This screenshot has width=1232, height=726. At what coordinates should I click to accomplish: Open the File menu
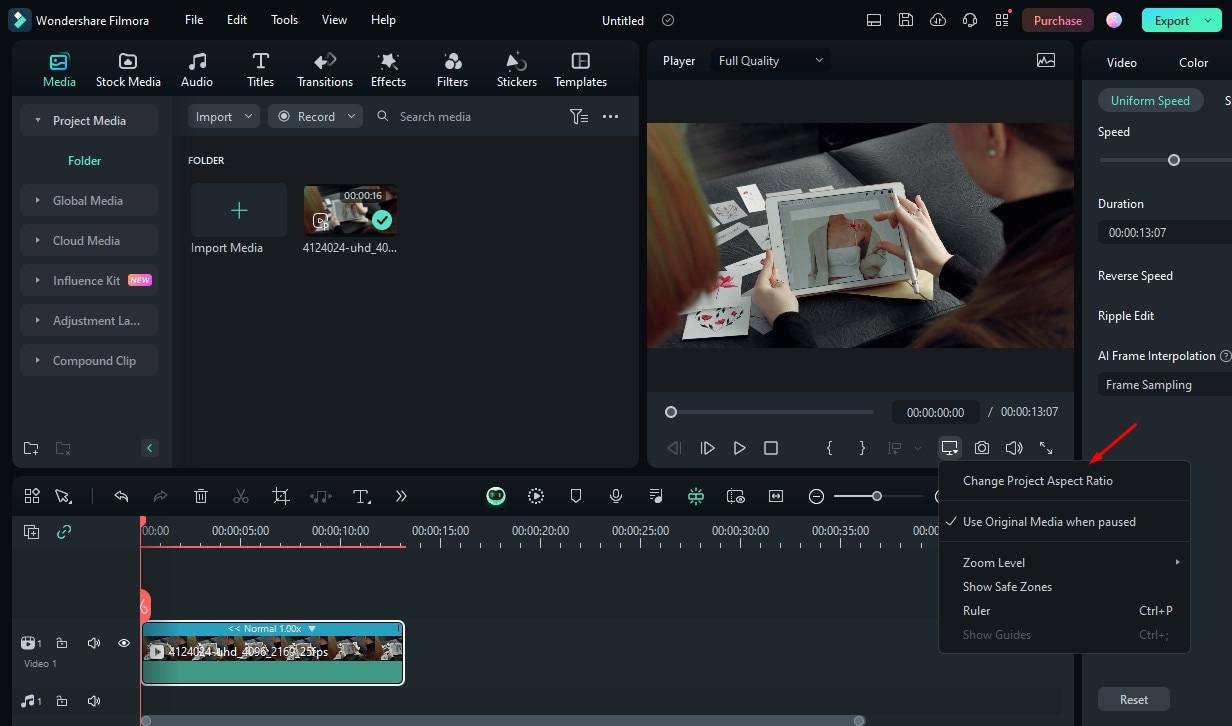194,20
